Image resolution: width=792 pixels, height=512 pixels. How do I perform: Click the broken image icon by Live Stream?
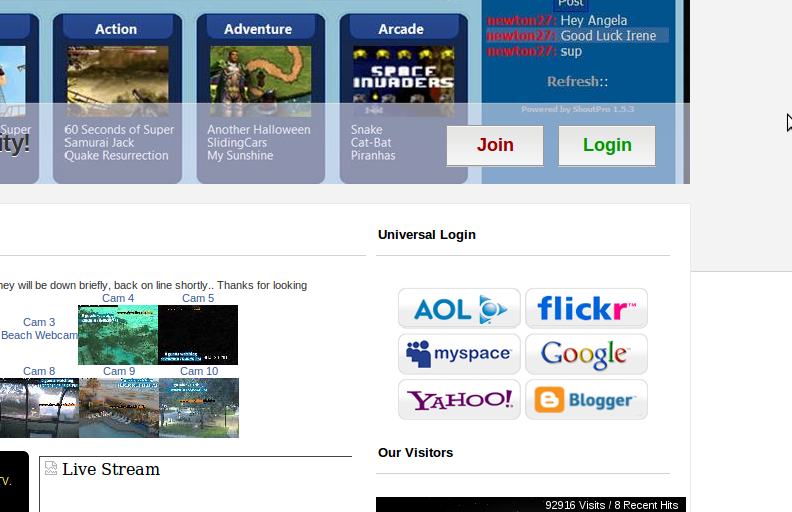[x=51, y=468]
